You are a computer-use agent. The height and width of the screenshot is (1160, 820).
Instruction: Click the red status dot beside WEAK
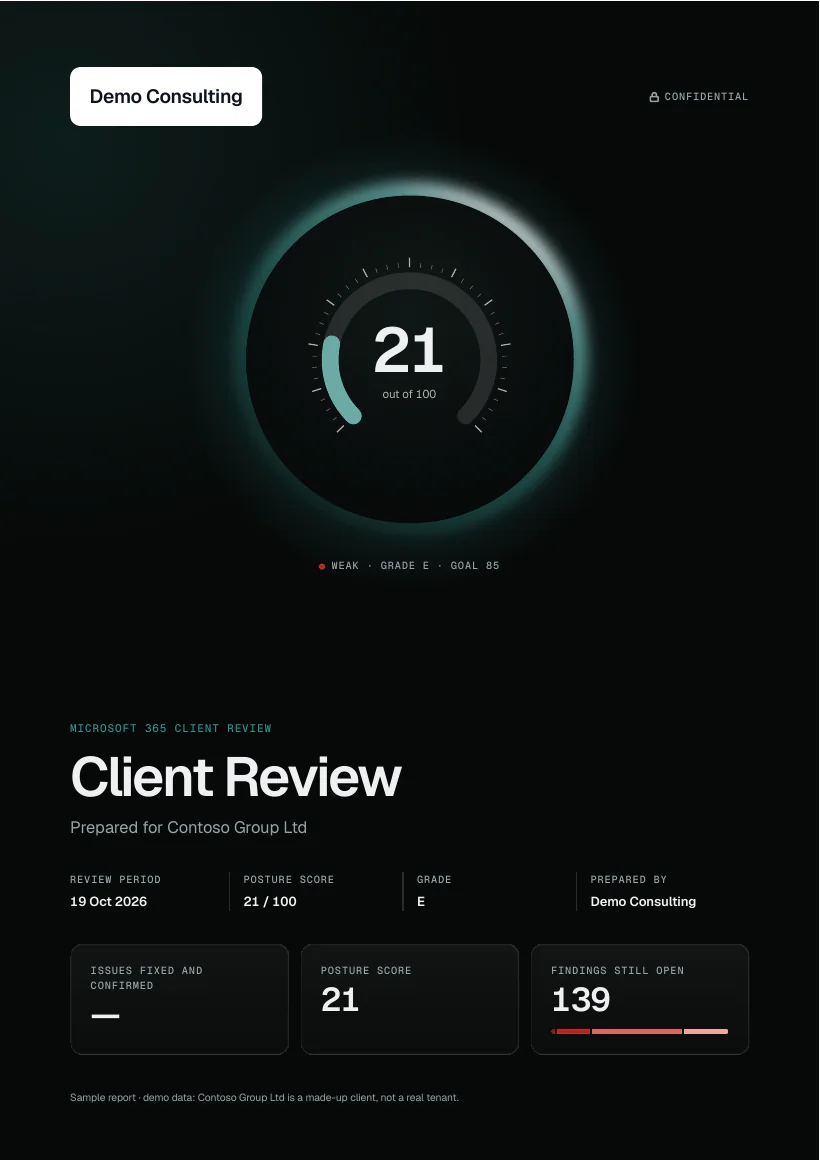(322, 567)
